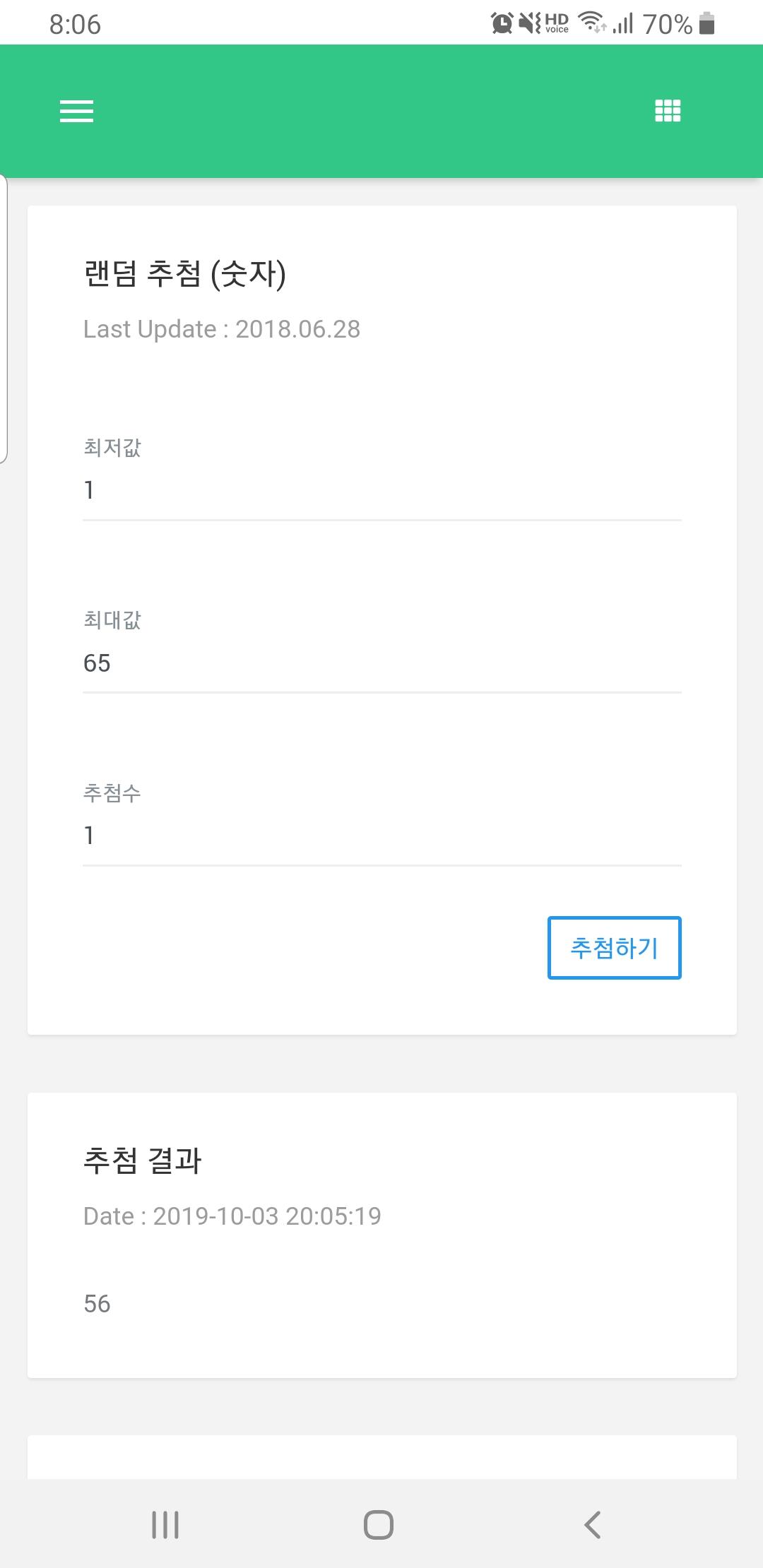Tap the 추첨 결과 result heading
Screen dimensions: 763x1568
(143, 1160)
